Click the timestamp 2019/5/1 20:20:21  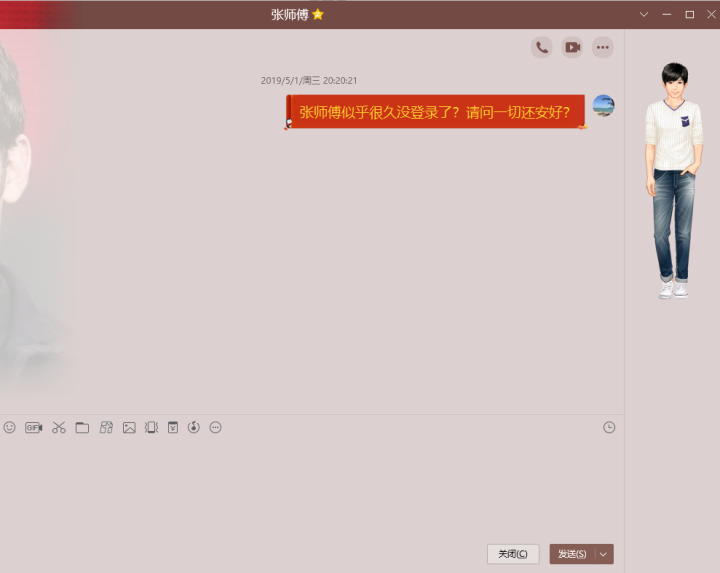309,80
